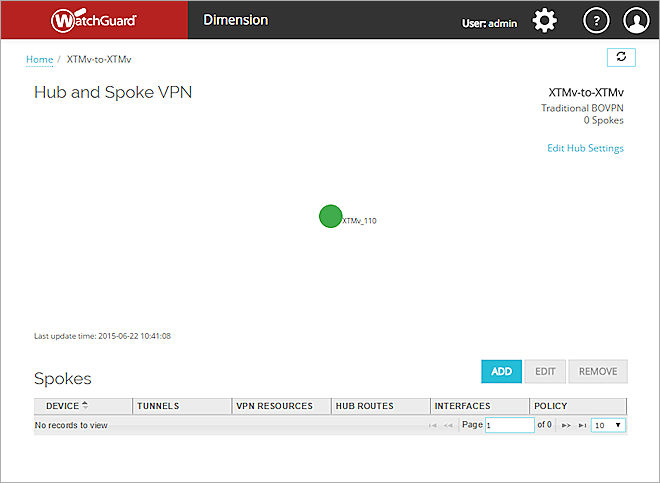
Task: Open rows per page dropdown
Action: [x=608, y=425]
